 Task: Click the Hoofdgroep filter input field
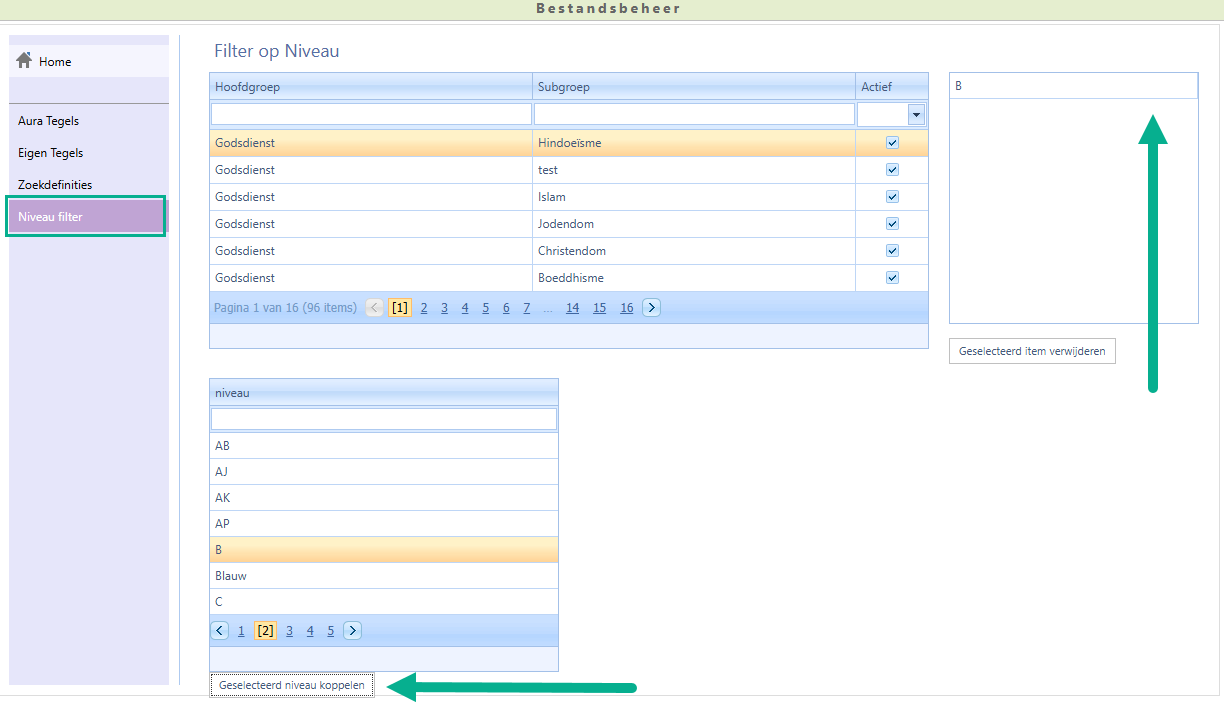coord(371,114)
